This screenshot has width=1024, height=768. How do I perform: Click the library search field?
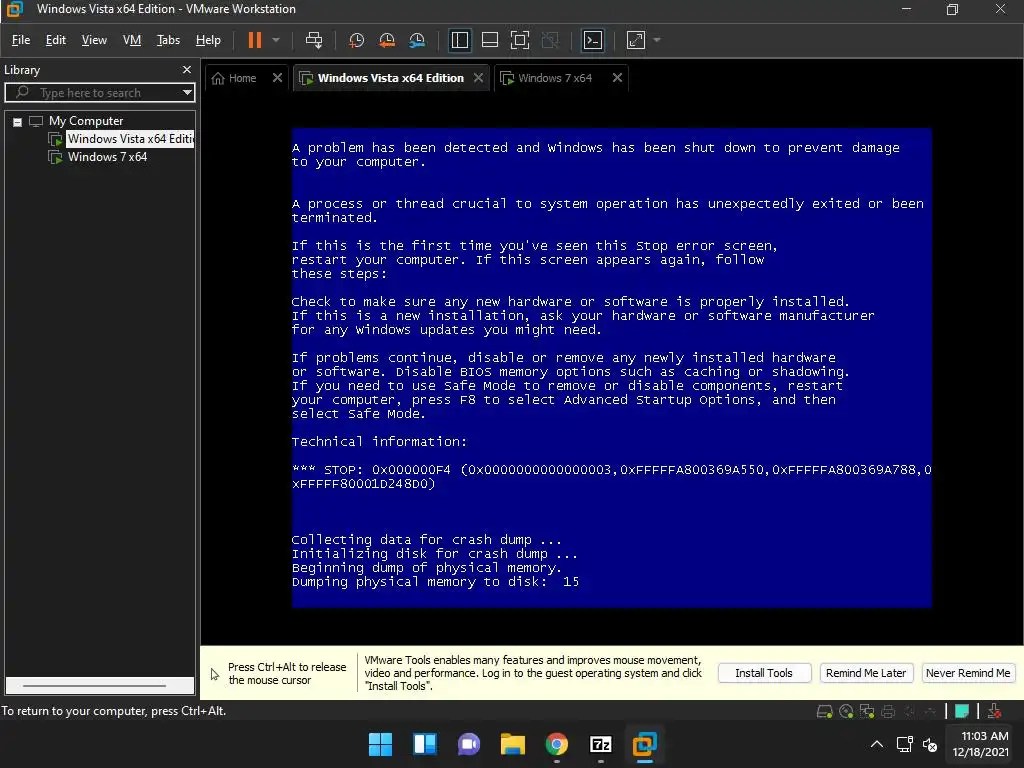98,93
